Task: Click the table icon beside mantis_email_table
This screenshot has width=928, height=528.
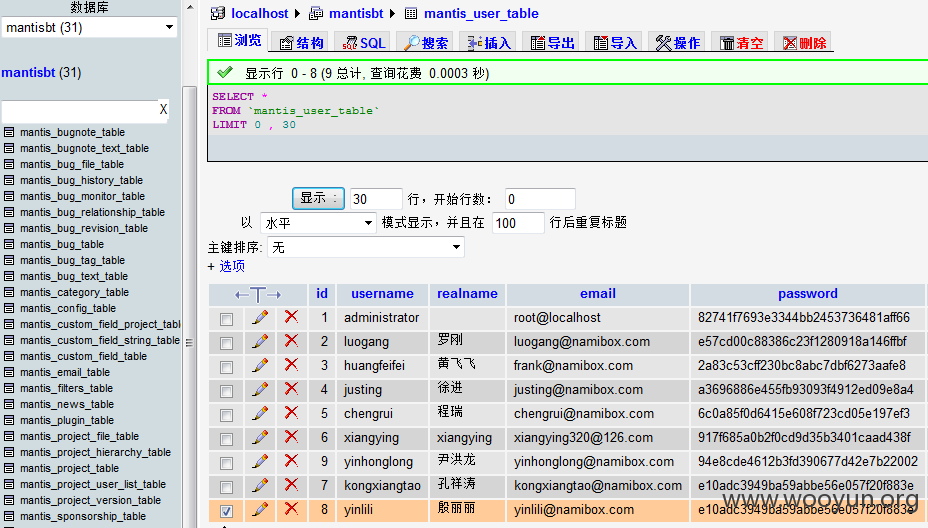Action: 9,372
